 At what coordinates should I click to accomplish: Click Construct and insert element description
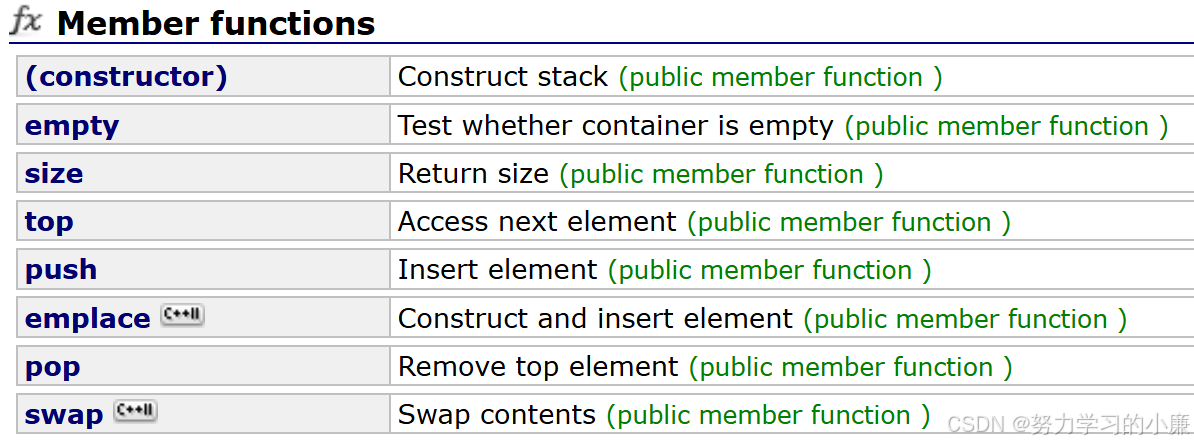click(595, 318)
